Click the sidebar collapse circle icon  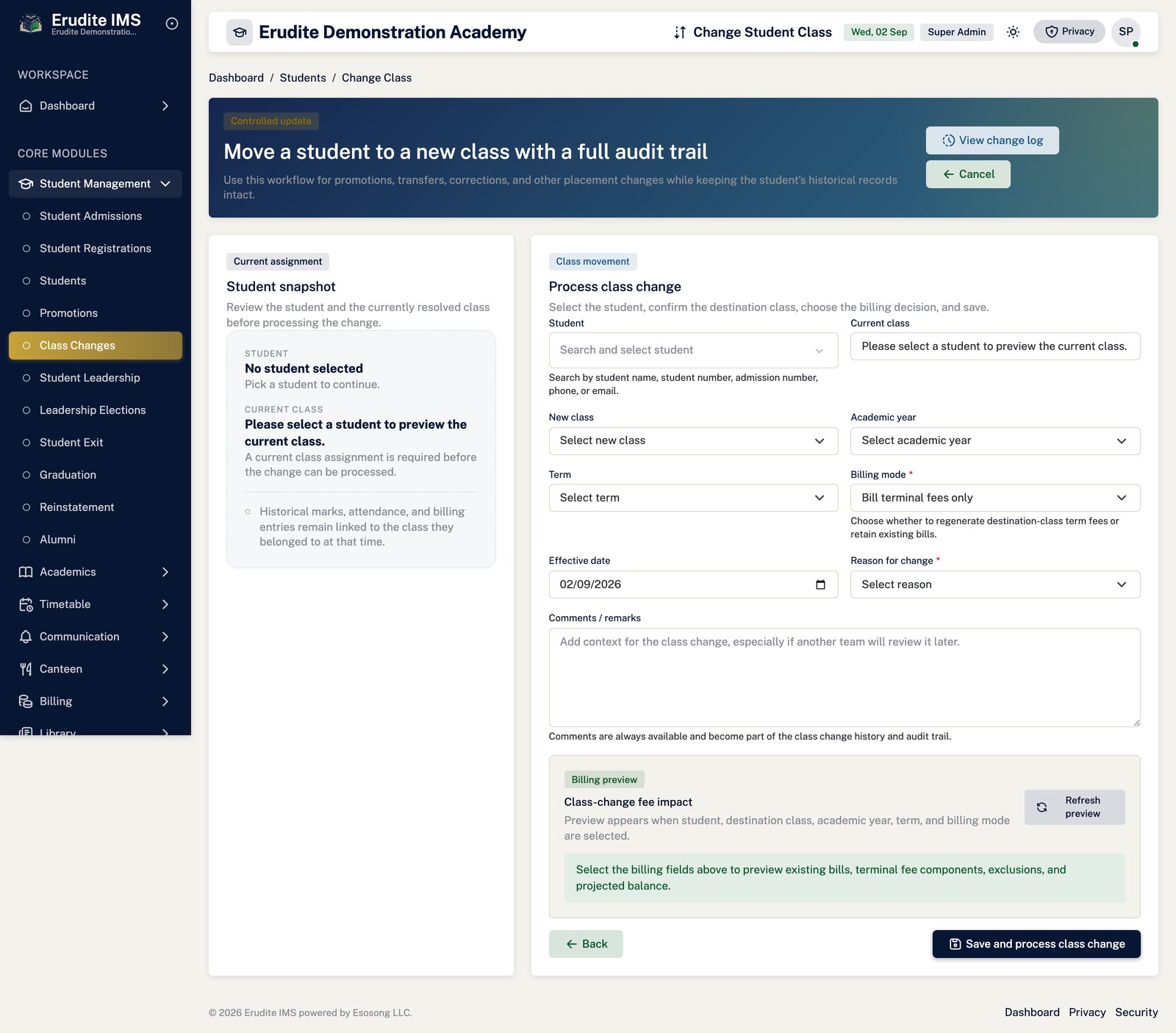point(172,24)
